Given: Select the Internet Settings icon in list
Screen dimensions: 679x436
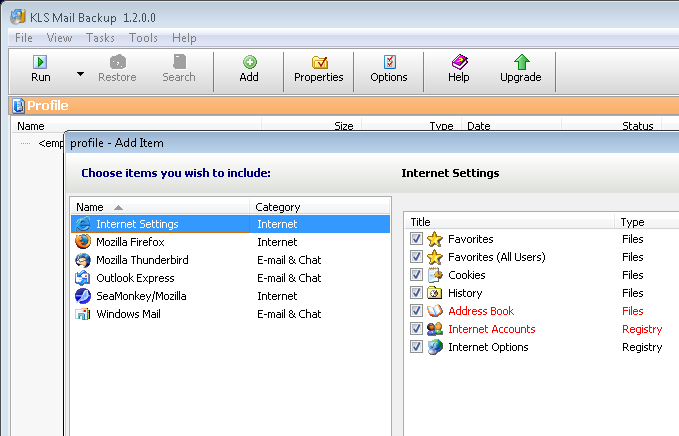Looking at the screenshot, I should (83, 224).
